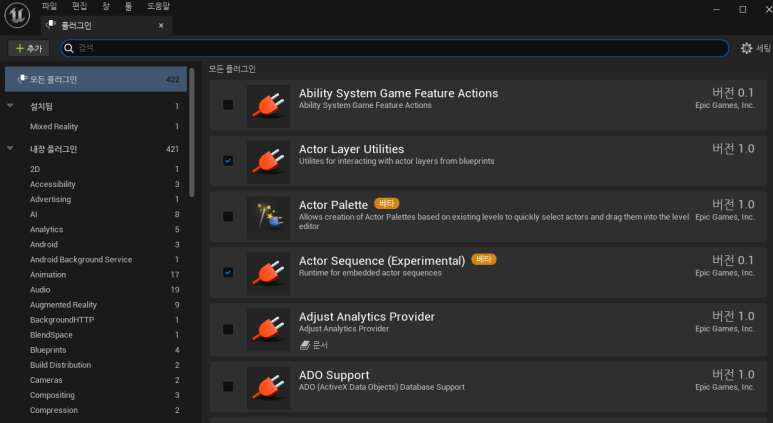The image size is (773, 423).
Task: Open the 파일 menu
Action: point(49,6)
